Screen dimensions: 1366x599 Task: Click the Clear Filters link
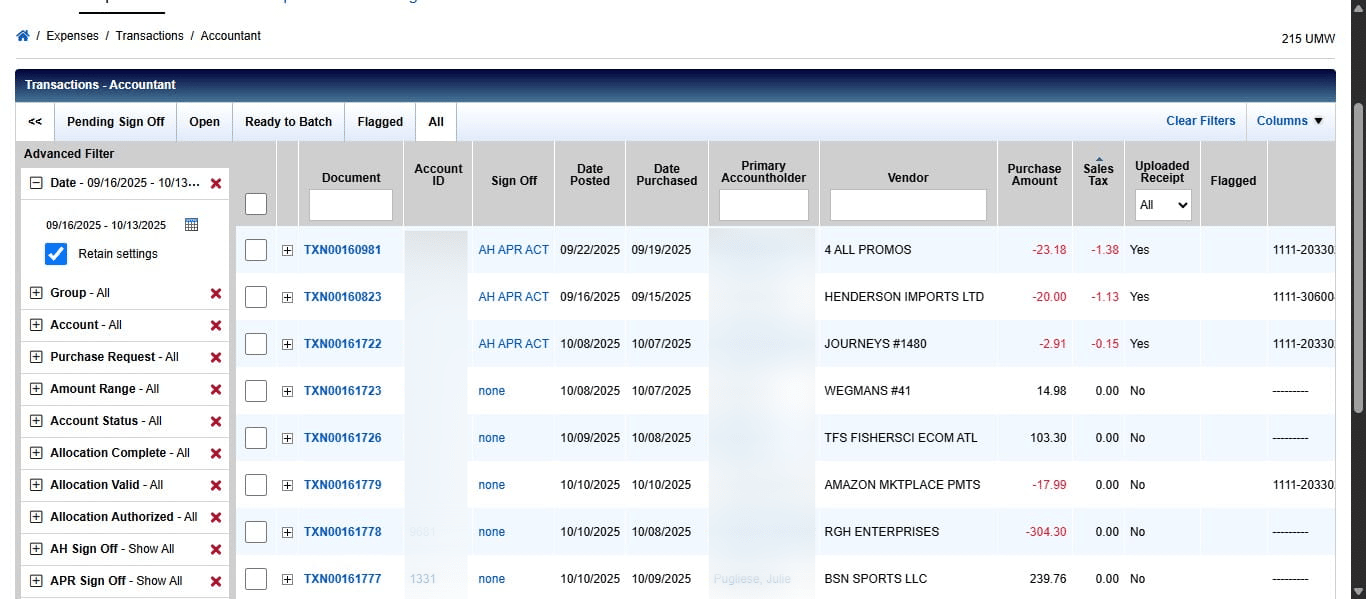[1200, 120]
